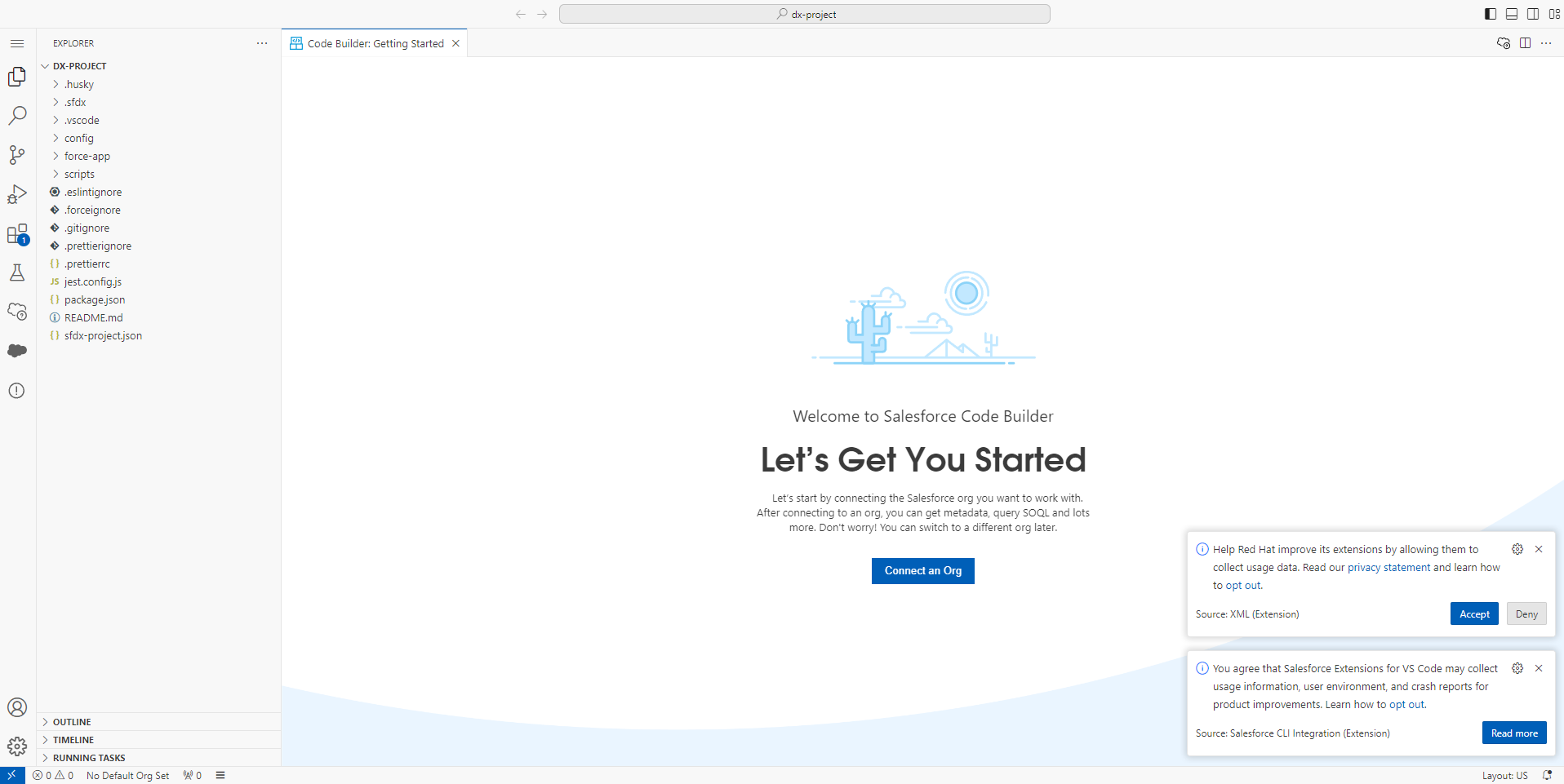
Task: Dismiss the Red Hat notification
Action: pyautogui.click(x=1539, y=549)
